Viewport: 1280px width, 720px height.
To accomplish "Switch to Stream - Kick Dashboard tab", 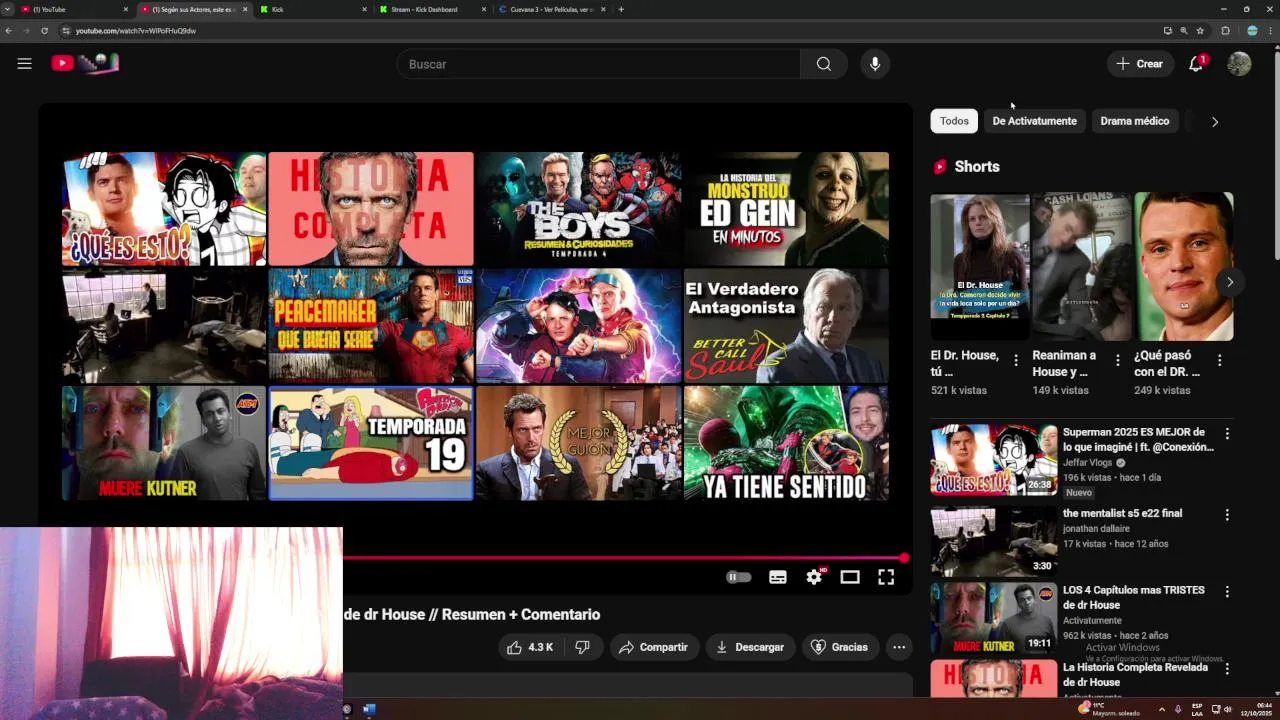I will point(433,9).
